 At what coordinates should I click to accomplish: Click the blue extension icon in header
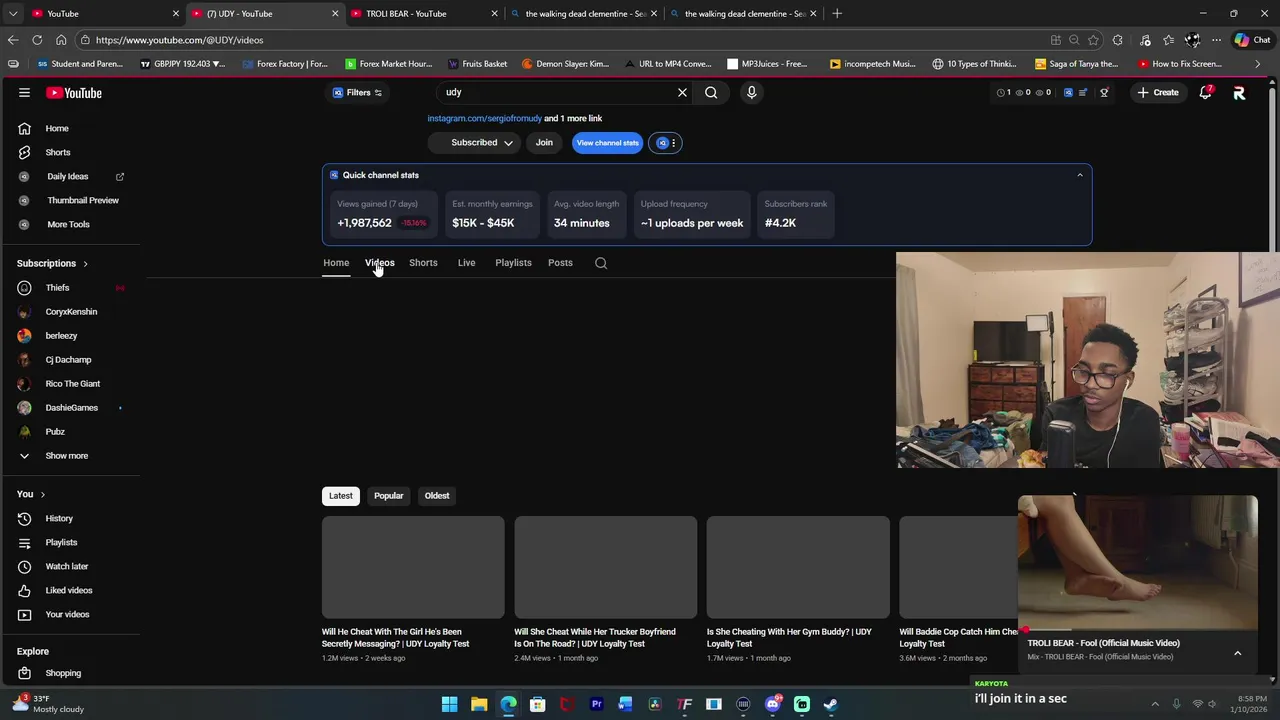1068,92
